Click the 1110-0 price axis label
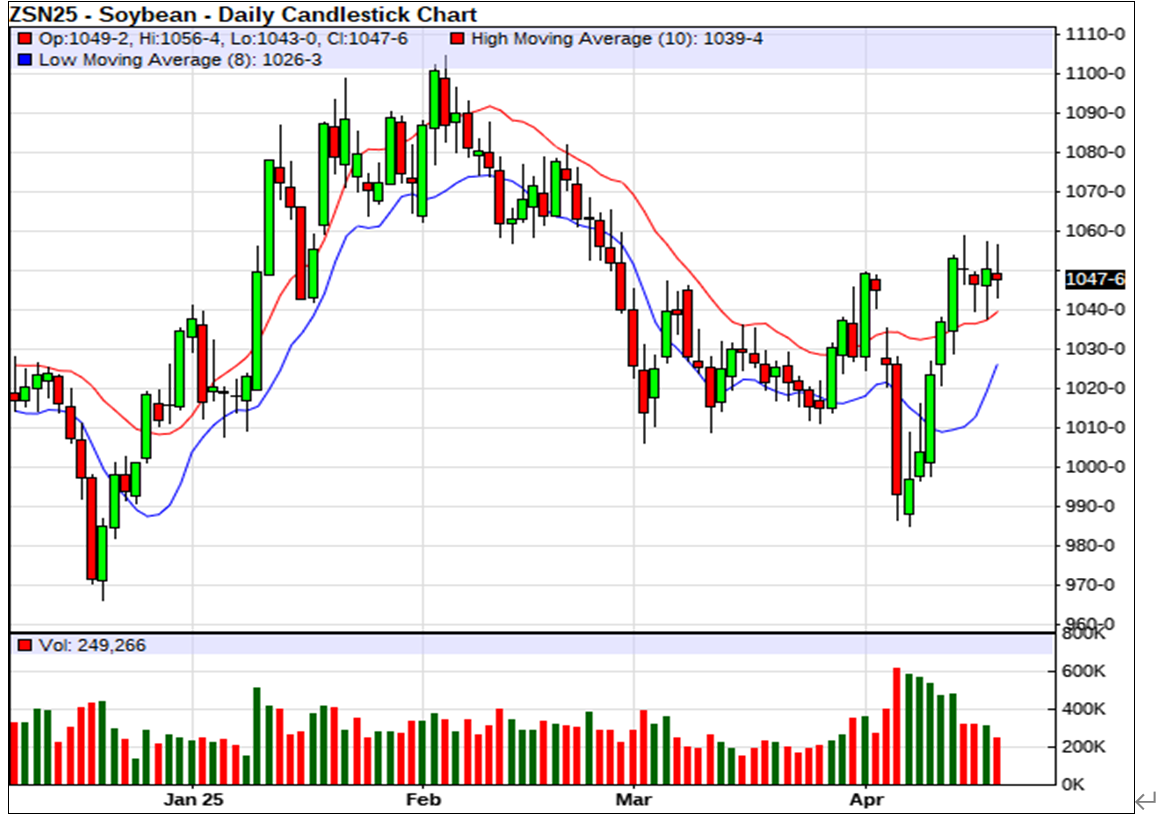The width and height of the screenshot is (1156, 815). (1096, 34)
